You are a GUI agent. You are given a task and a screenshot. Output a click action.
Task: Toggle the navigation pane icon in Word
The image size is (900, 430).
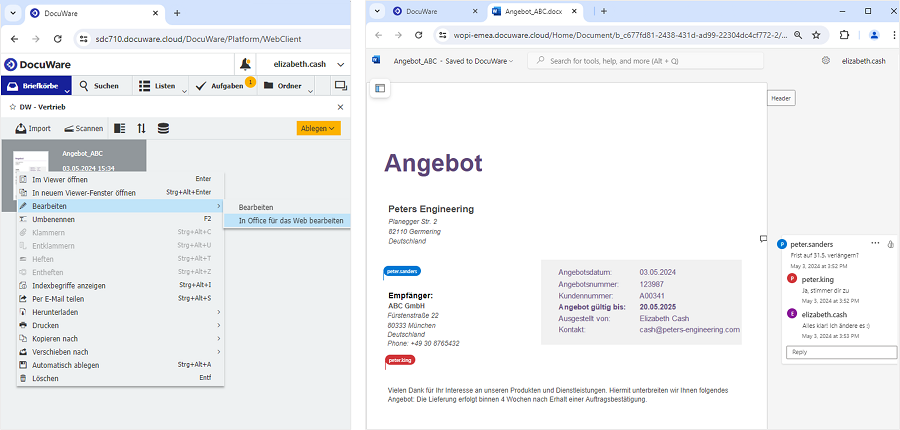point(380,88)
